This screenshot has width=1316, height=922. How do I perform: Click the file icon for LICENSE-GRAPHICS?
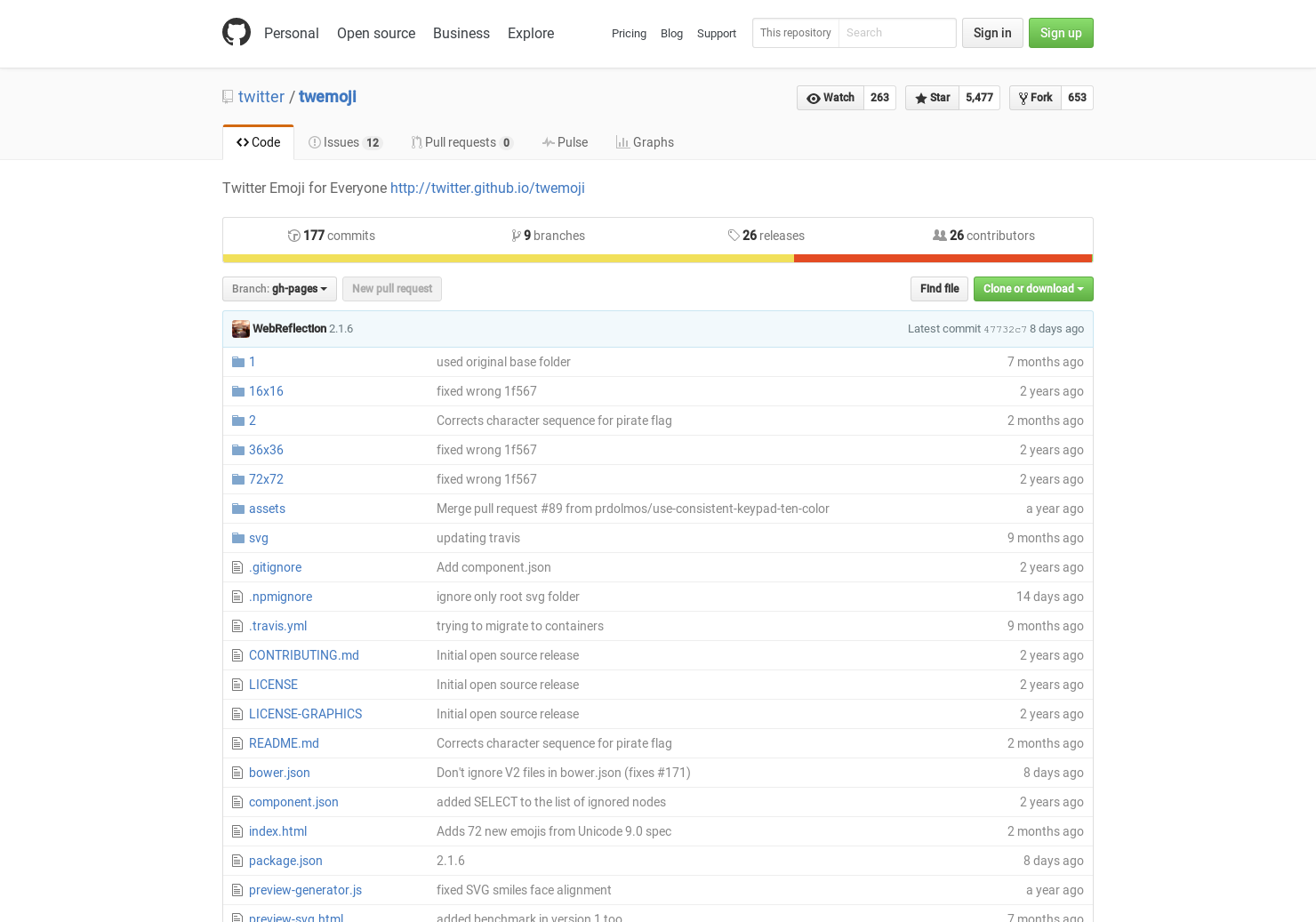coord(237,714)
